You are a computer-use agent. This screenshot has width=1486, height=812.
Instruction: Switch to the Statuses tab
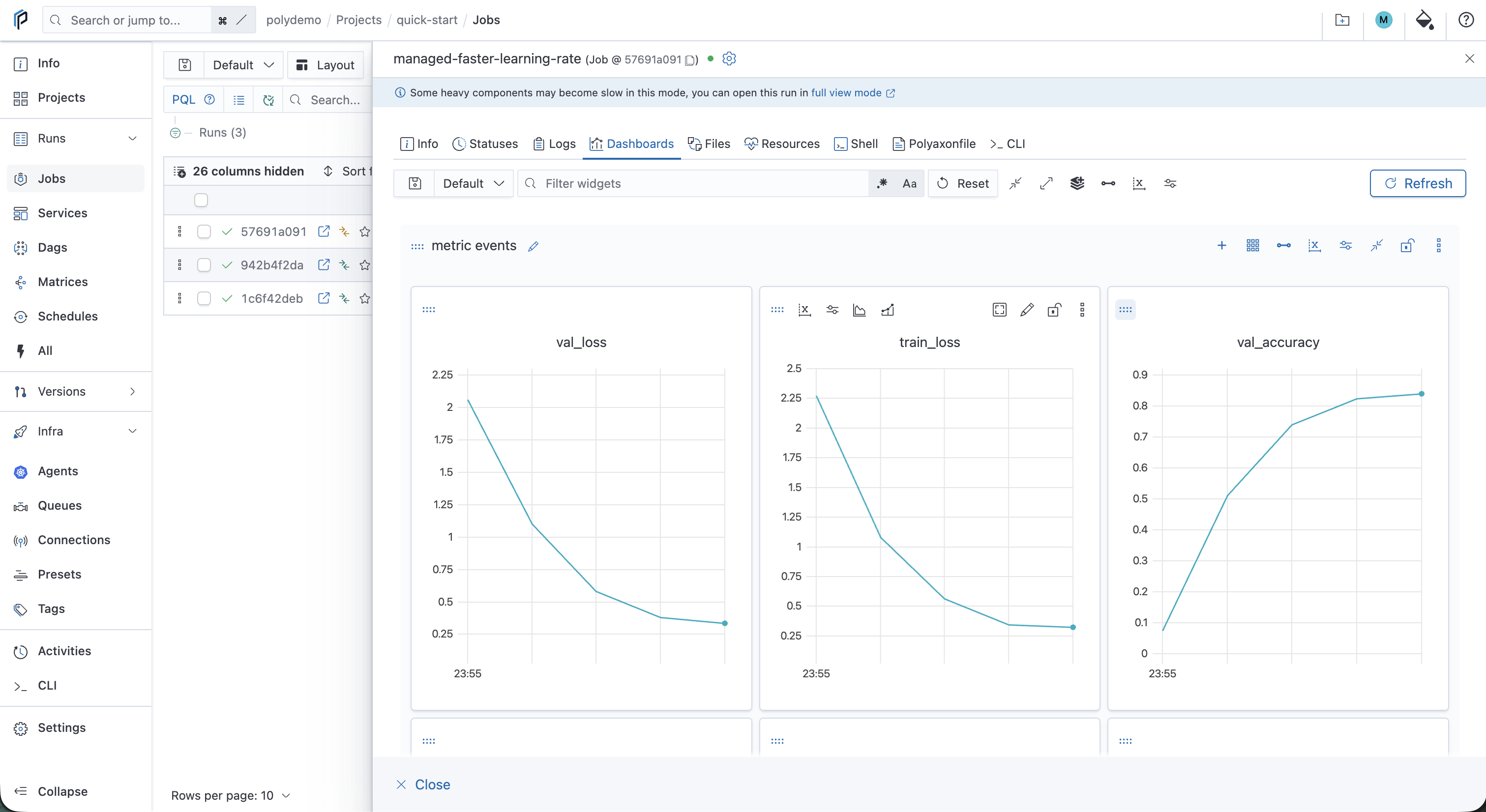point(485,144)
